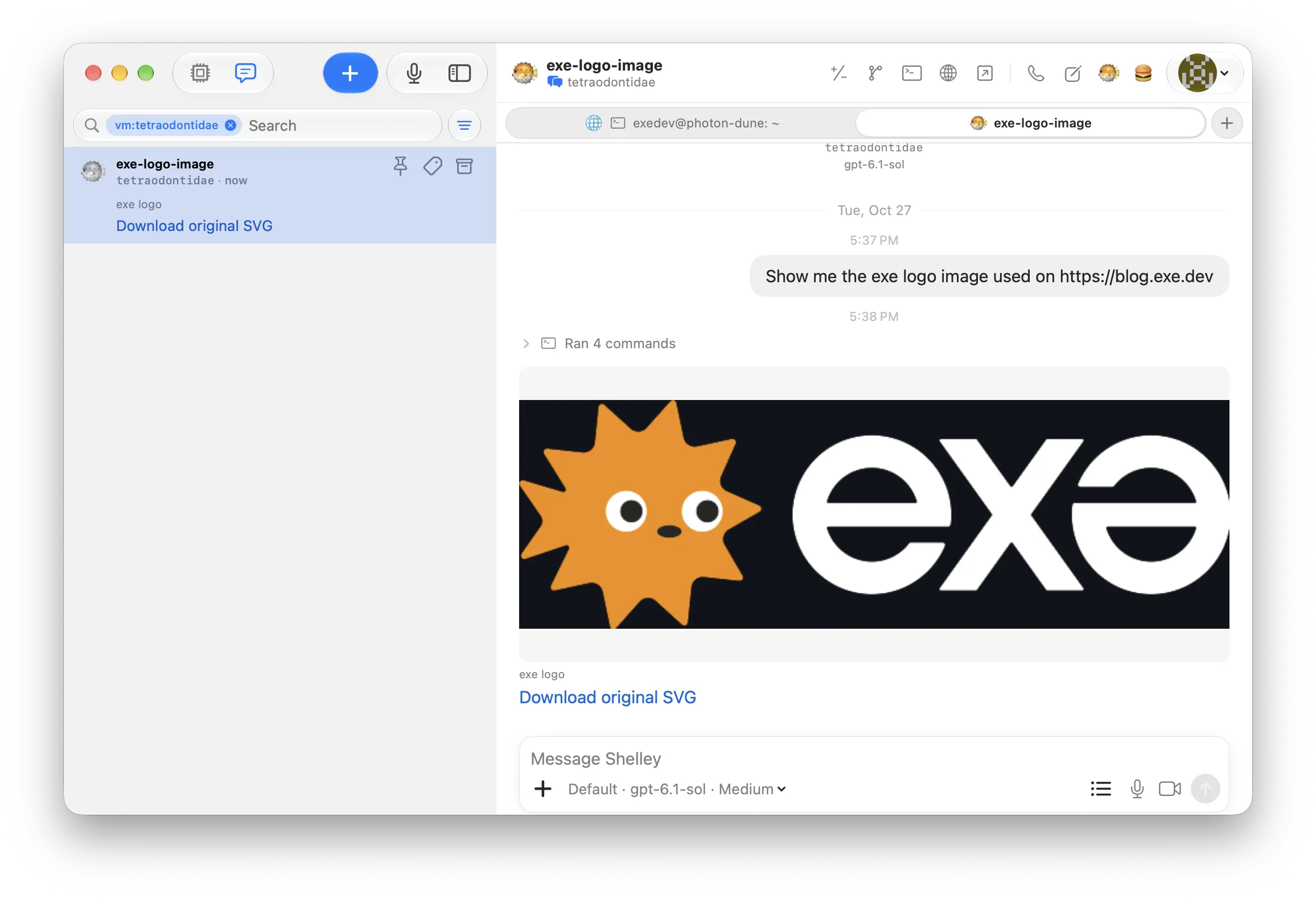Viewport: 1316px width, 899px height.
Task: Click the pufferfish icon in header toolbar
Action: 1108,73
